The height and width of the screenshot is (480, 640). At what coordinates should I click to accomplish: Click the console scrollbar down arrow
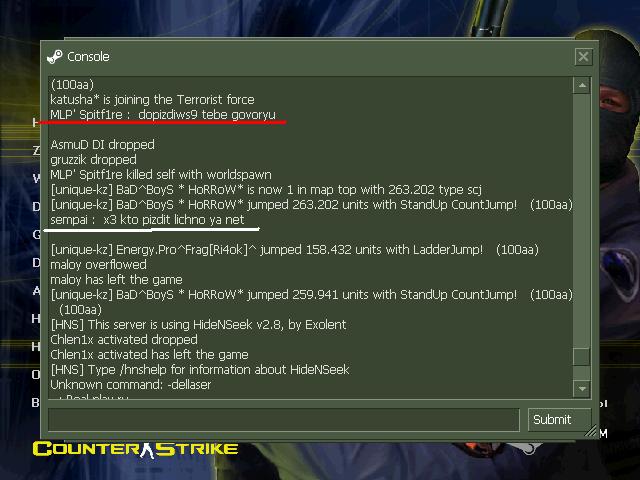581,389
